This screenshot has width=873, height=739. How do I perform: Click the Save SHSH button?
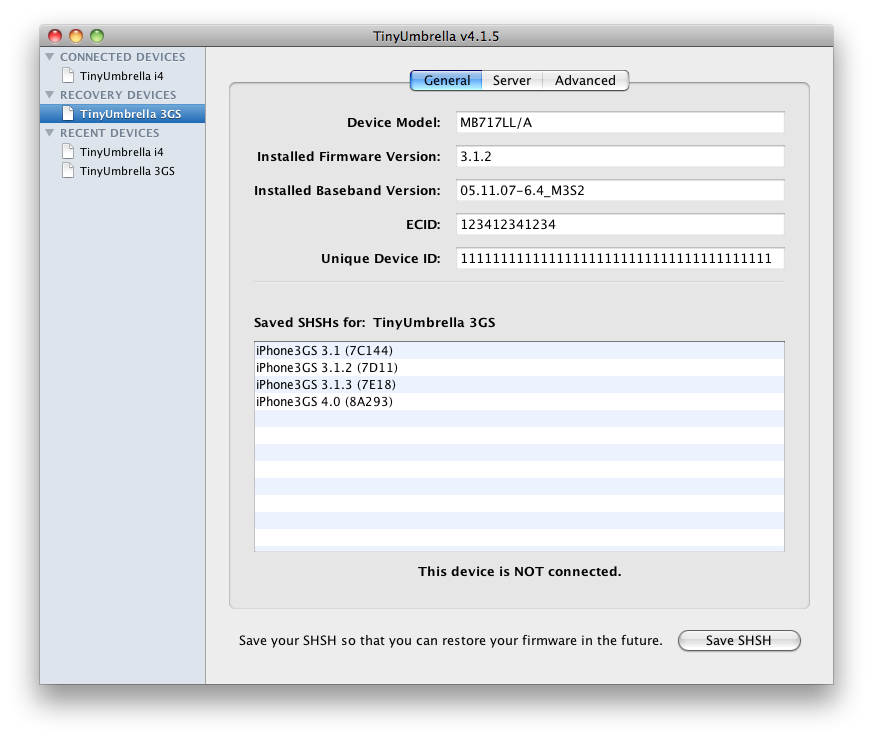(739, 640)
